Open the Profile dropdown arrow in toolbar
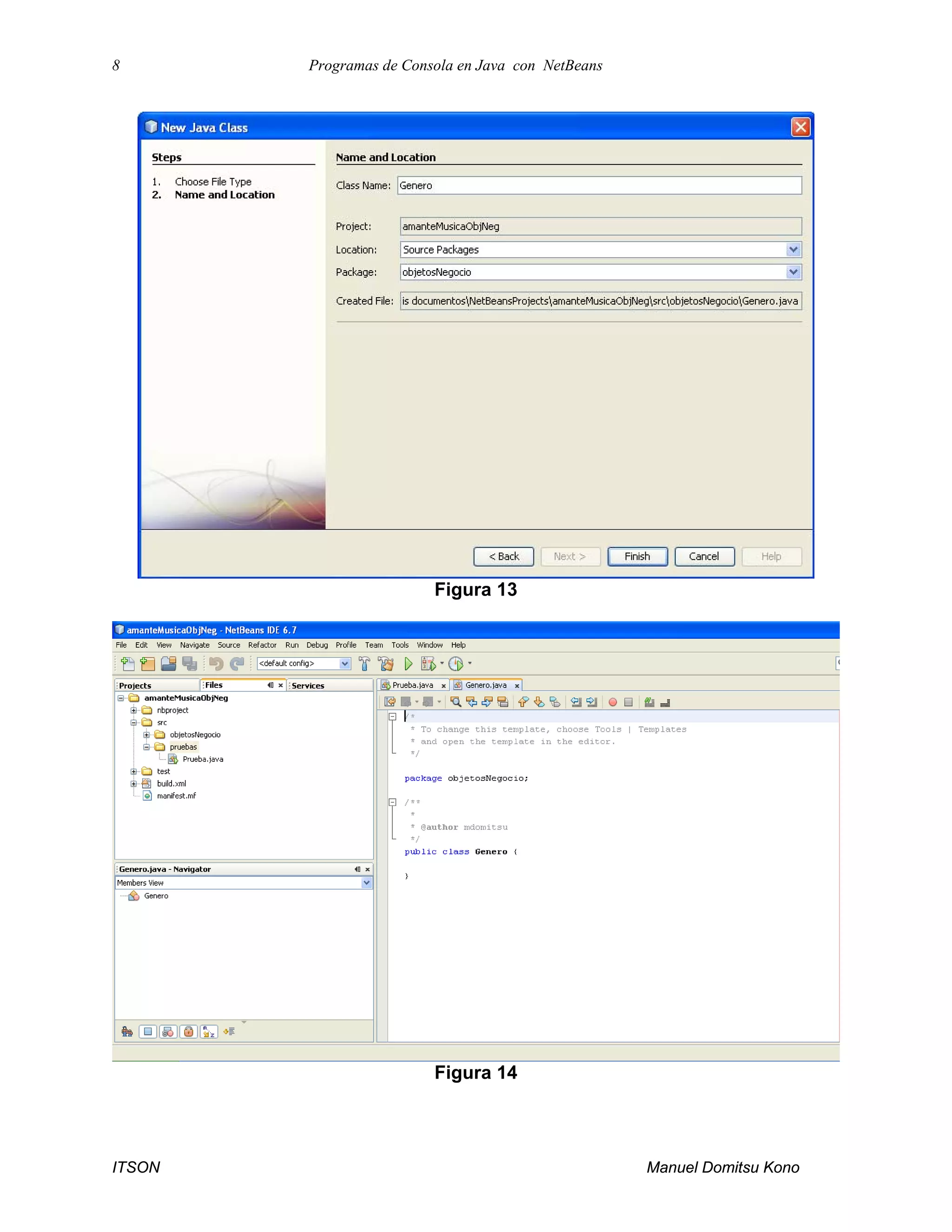The image size is (952, 1232). (x=470, y=663)
